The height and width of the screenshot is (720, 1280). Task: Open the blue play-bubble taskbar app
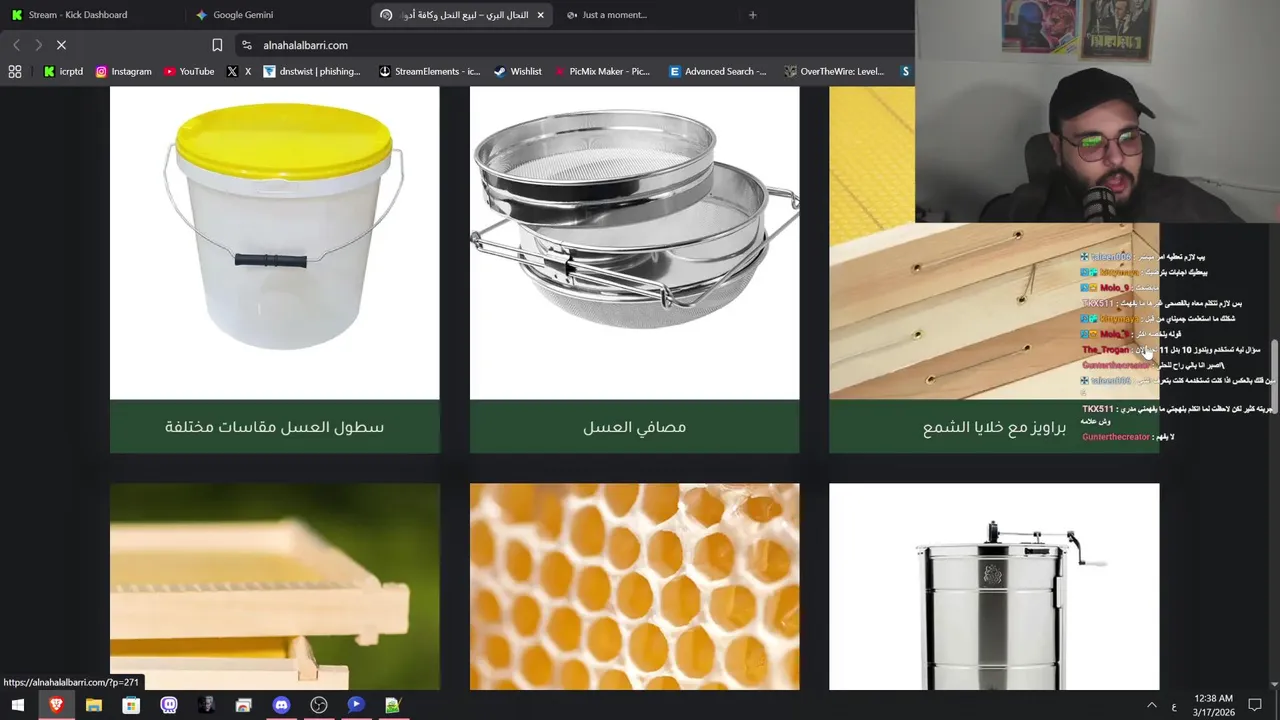tap(356, 705)
